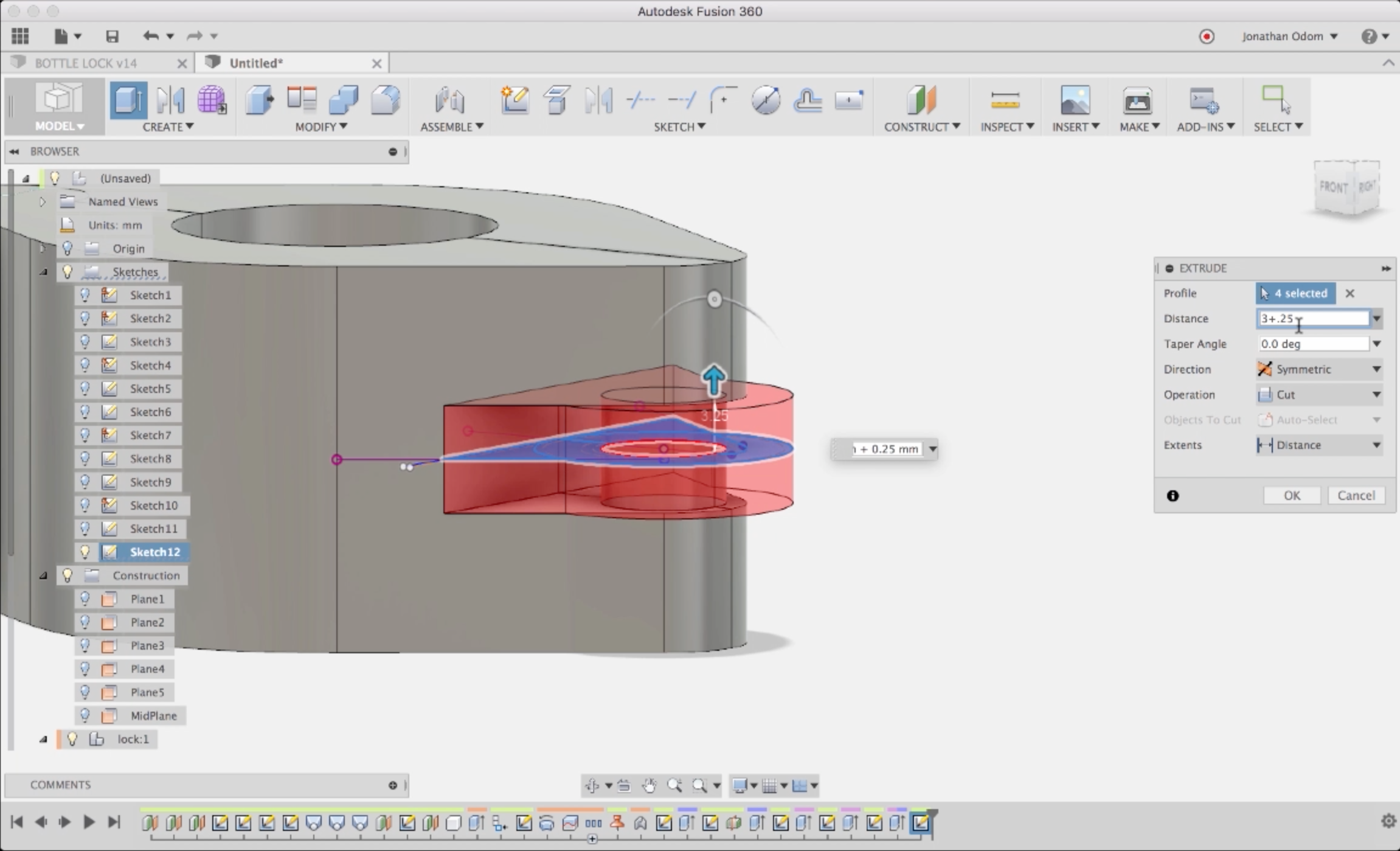1400x851 pixels.
Task: Open the data panel grid icon
Action: point(20,36)
